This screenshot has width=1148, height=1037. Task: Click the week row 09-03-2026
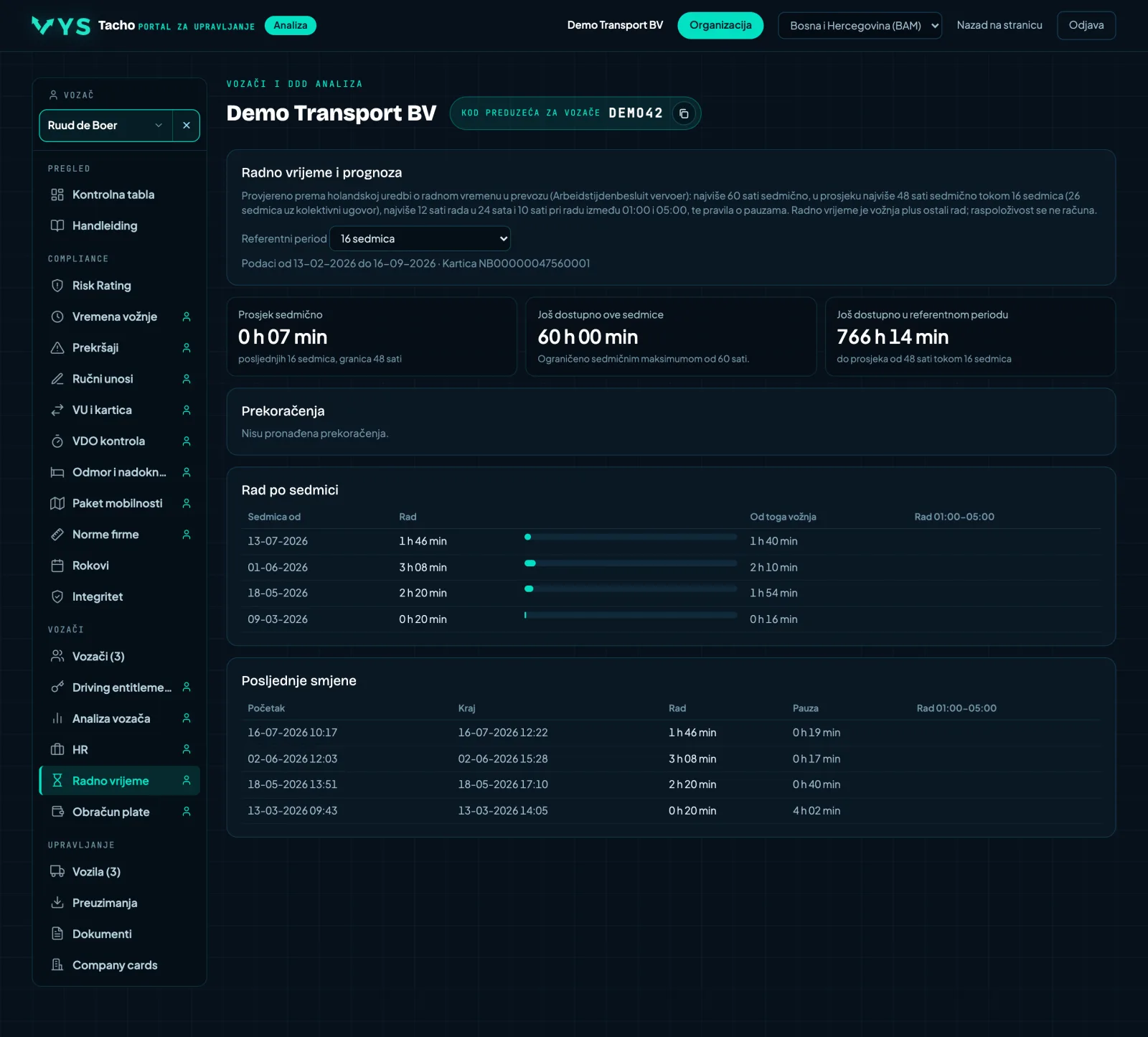pyautogui.click(x=671, y=619)
